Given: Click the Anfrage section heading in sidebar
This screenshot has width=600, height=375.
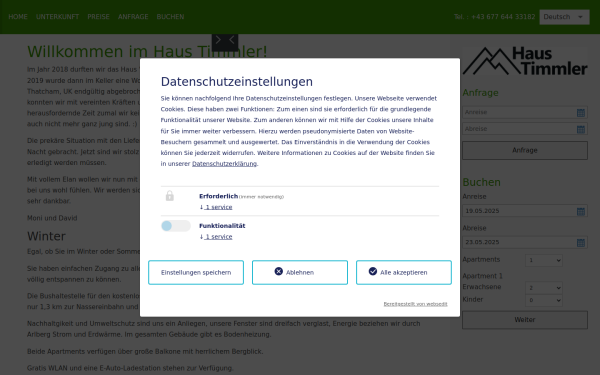Looking at the screenshot, I should pos(481,93).
